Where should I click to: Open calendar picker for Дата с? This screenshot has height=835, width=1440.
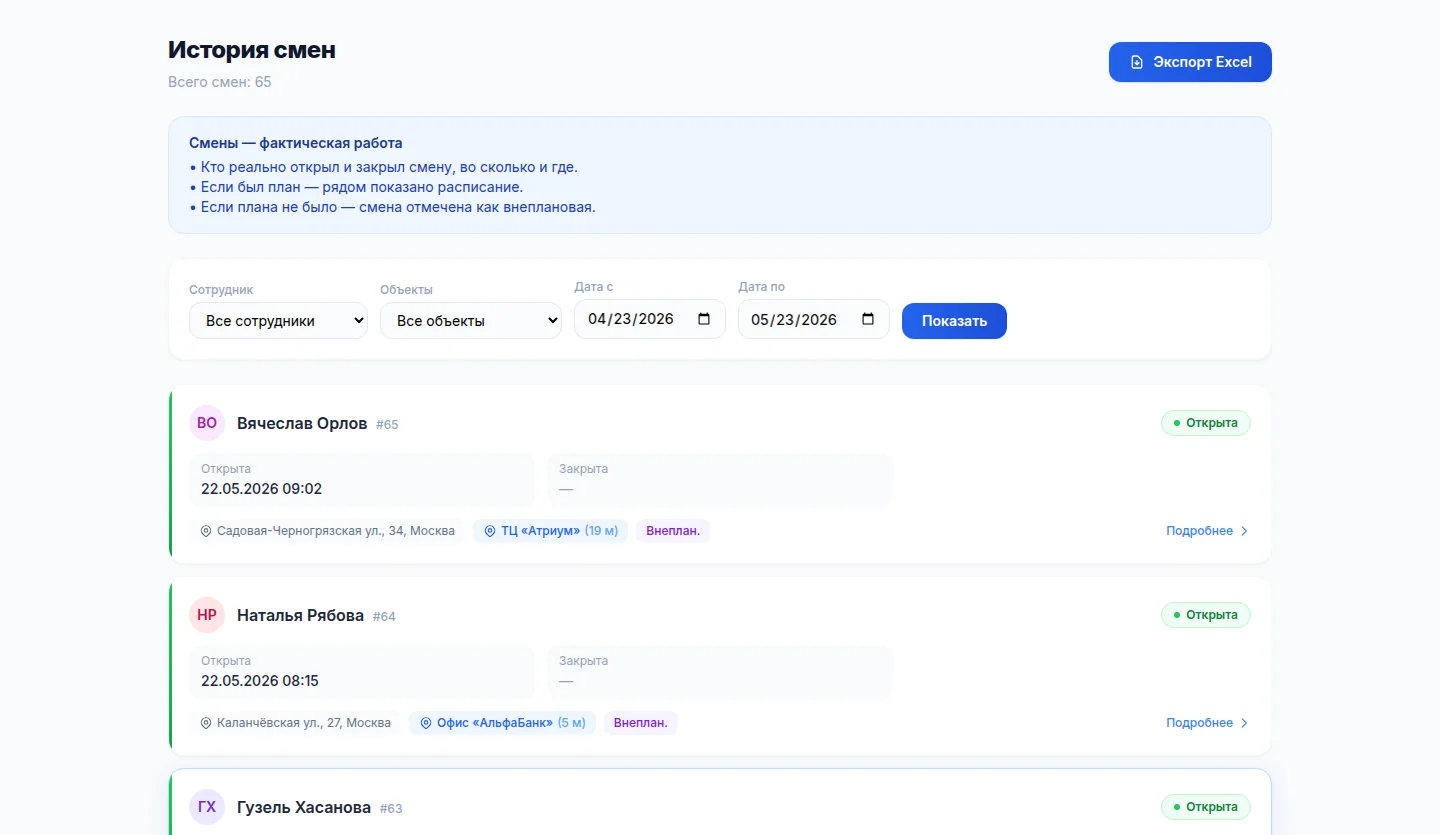pyautogui.click(x=704, y=319)
